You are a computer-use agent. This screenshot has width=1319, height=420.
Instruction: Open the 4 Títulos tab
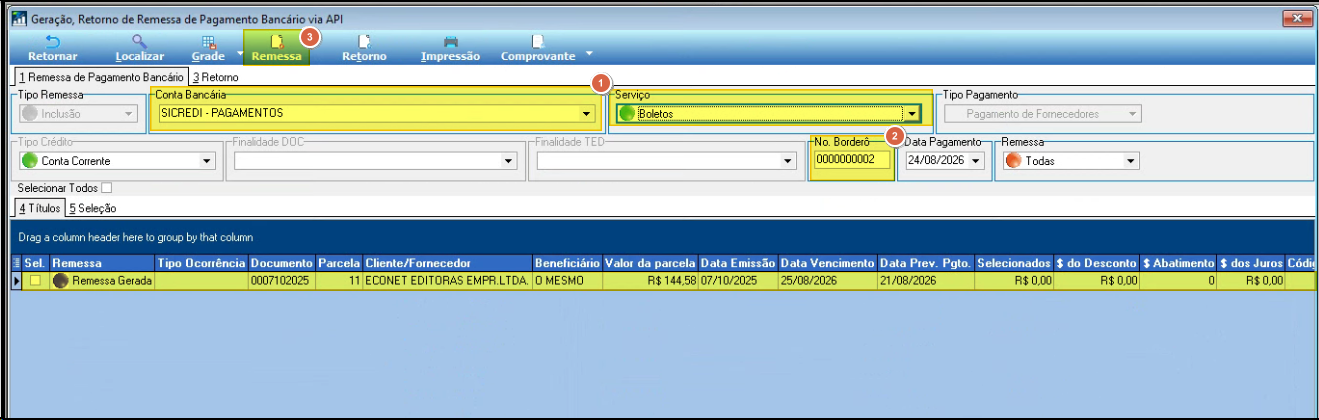[x=40, y=208]
